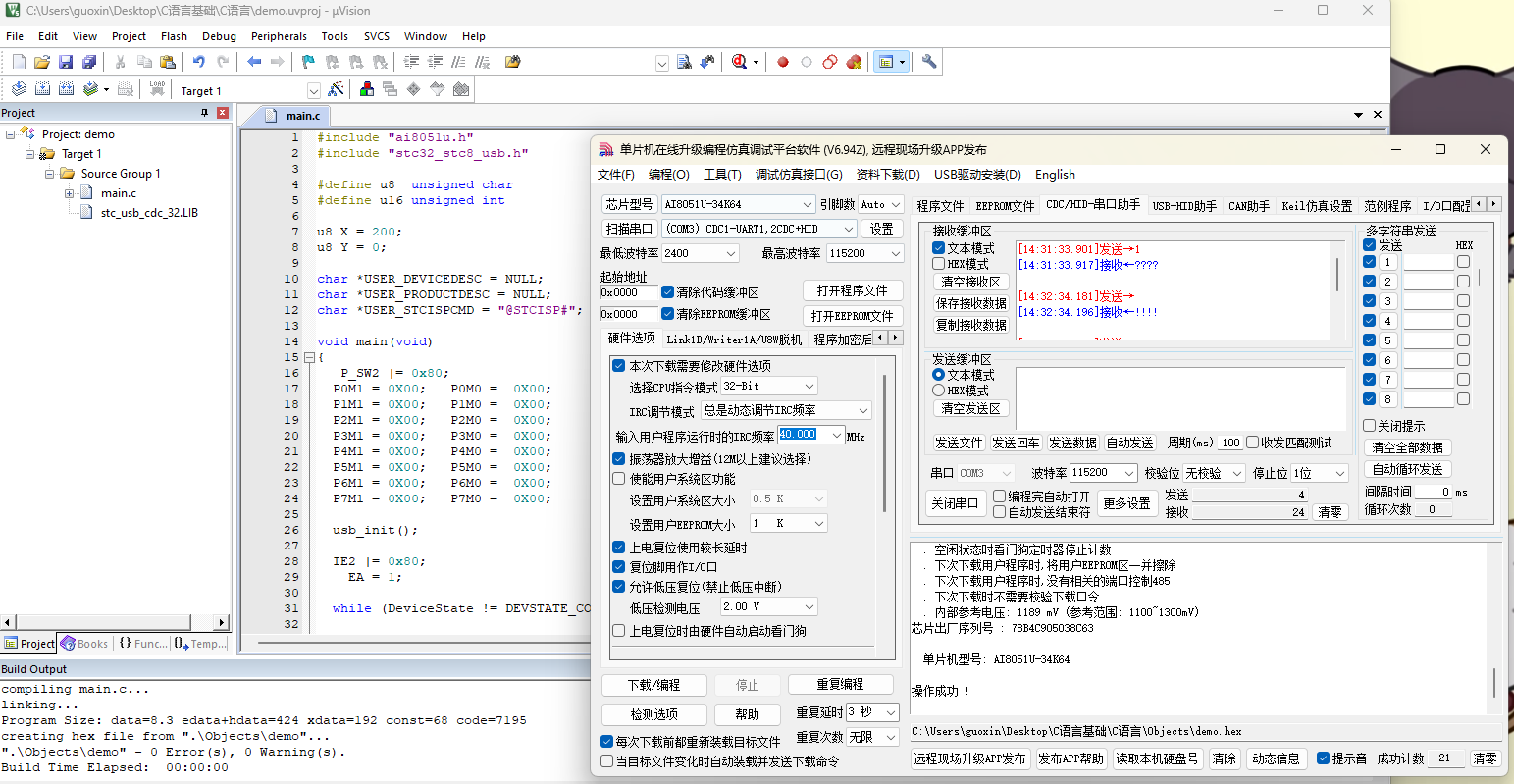Open the Configuration wrench icon
1514x784 pixels.
[929, 62]
